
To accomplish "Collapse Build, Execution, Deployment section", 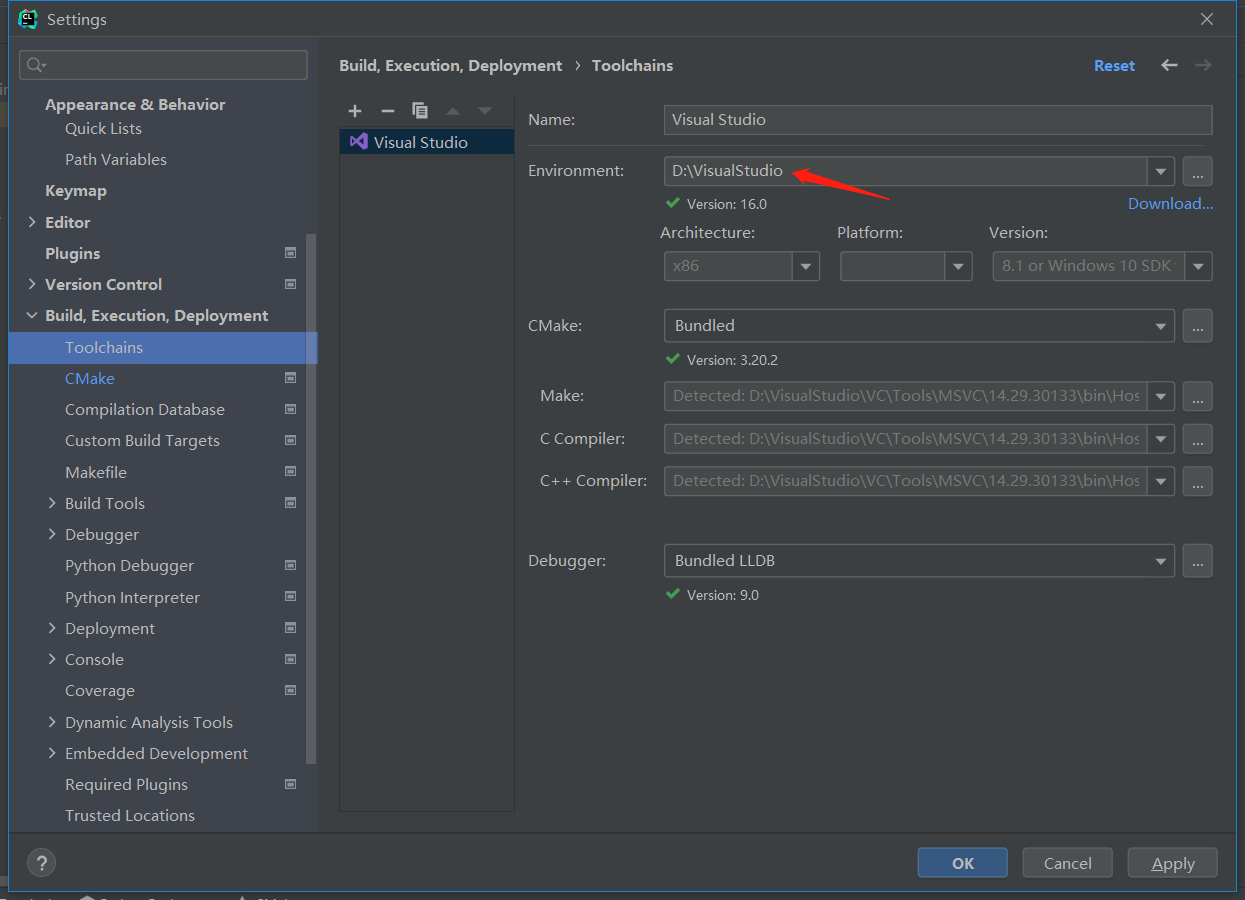I will click(x=32, y=315).
